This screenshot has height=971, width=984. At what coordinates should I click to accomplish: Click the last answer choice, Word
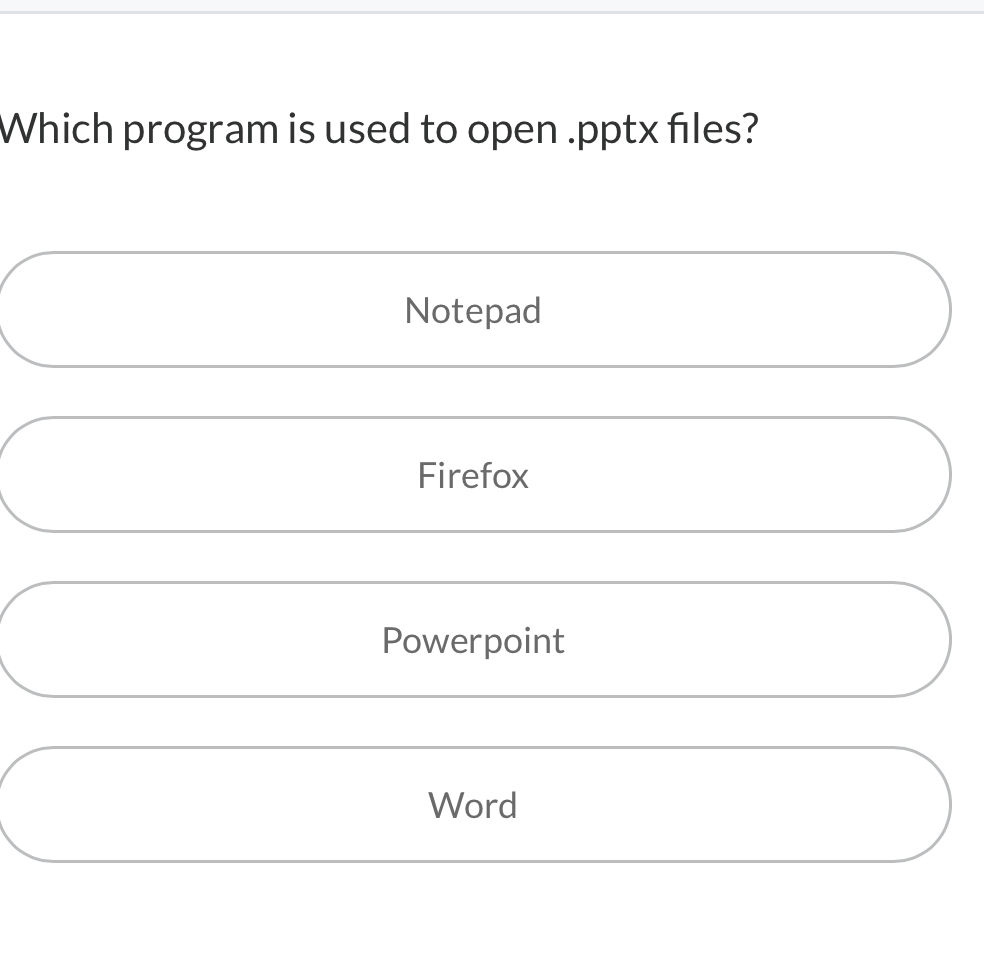(473, 805)
